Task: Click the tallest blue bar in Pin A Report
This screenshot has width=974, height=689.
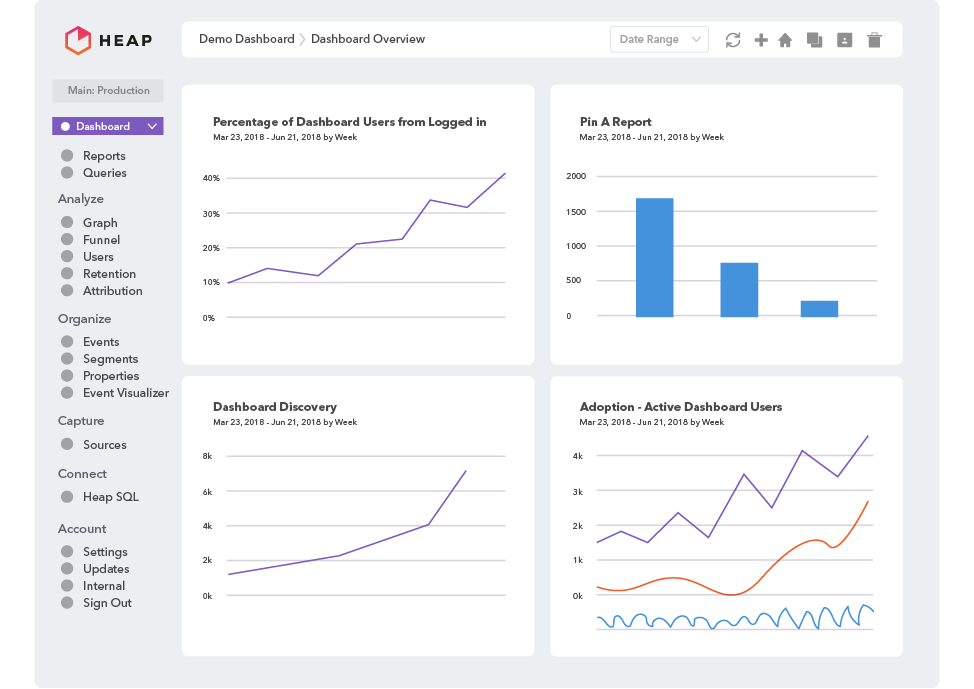Action: point(654,257)
